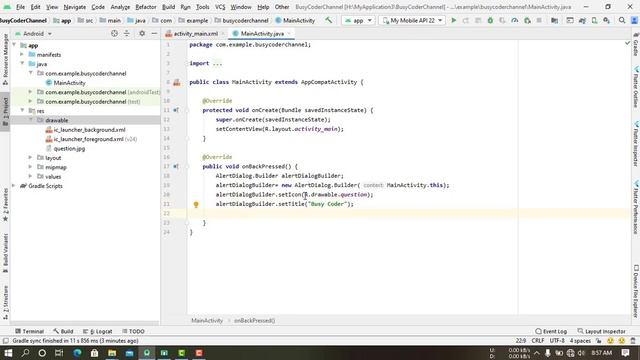This screenshot has height=360, width=640.
Task: Expand the layout folder
Action: [x=31, y=158]
